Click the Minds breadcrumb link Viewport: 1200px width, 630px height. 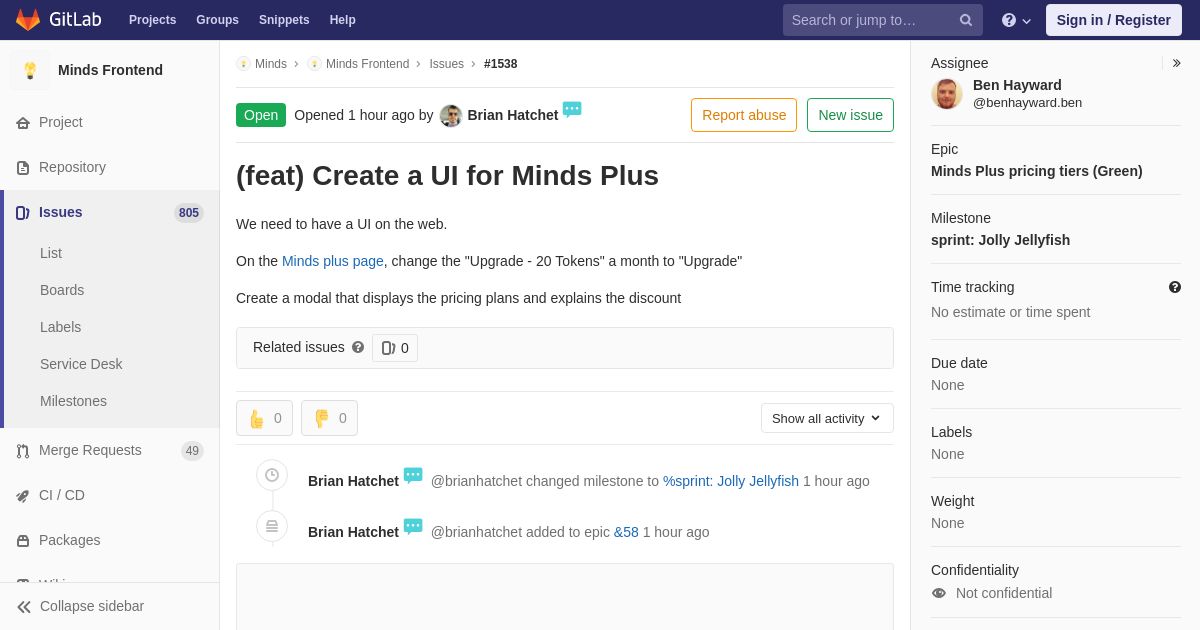tap(271, 64)
